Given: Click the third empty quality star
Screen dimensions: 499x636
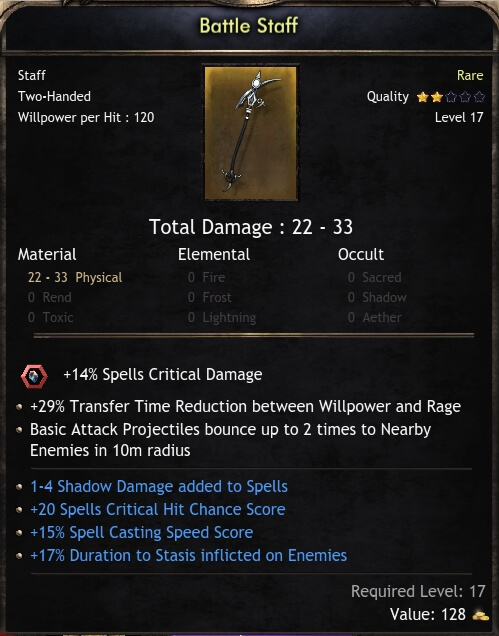Looking at the screenshot, I should click(x=451, y=97).
